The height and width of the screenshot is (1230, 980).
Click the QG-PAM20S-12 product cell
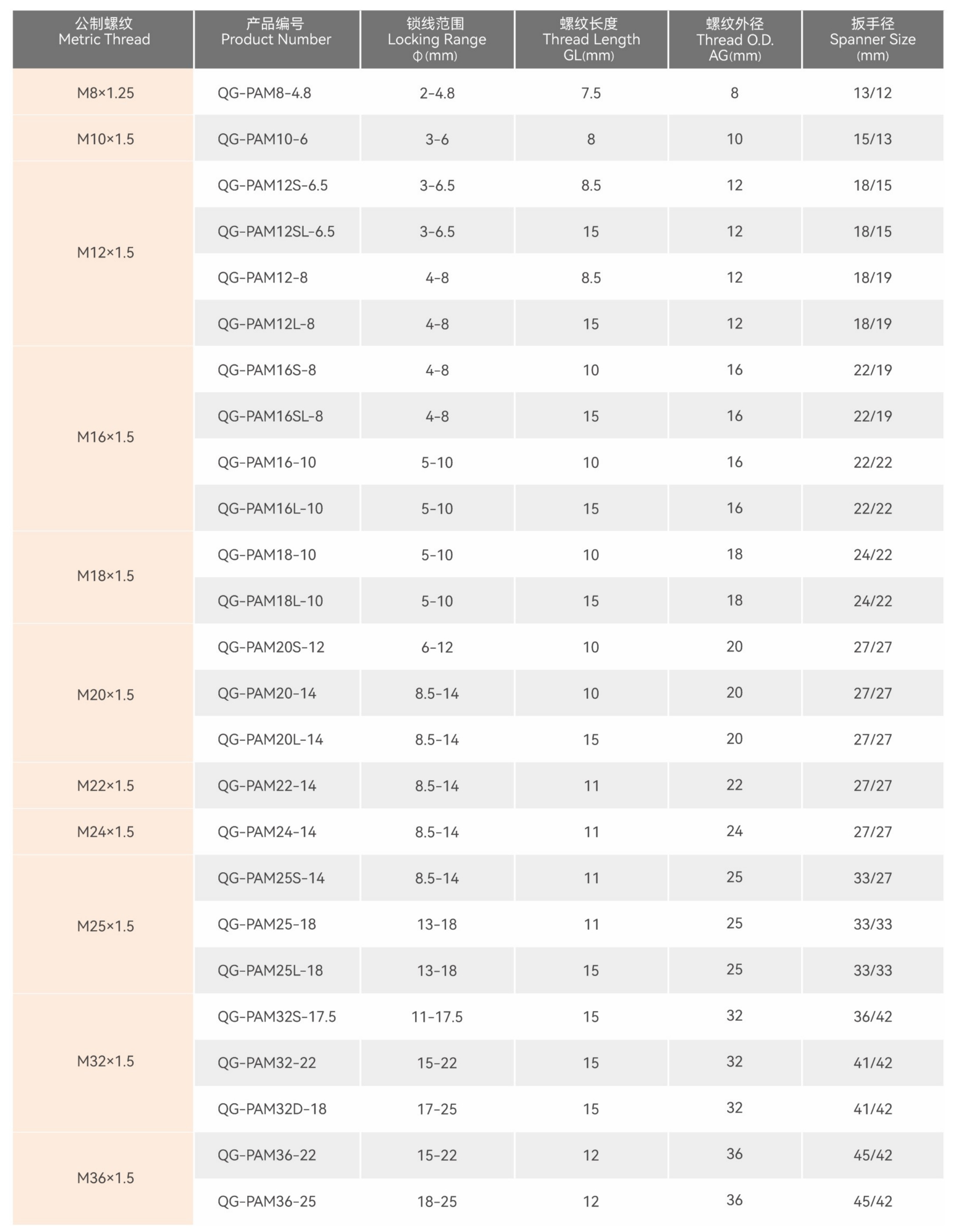271,647
